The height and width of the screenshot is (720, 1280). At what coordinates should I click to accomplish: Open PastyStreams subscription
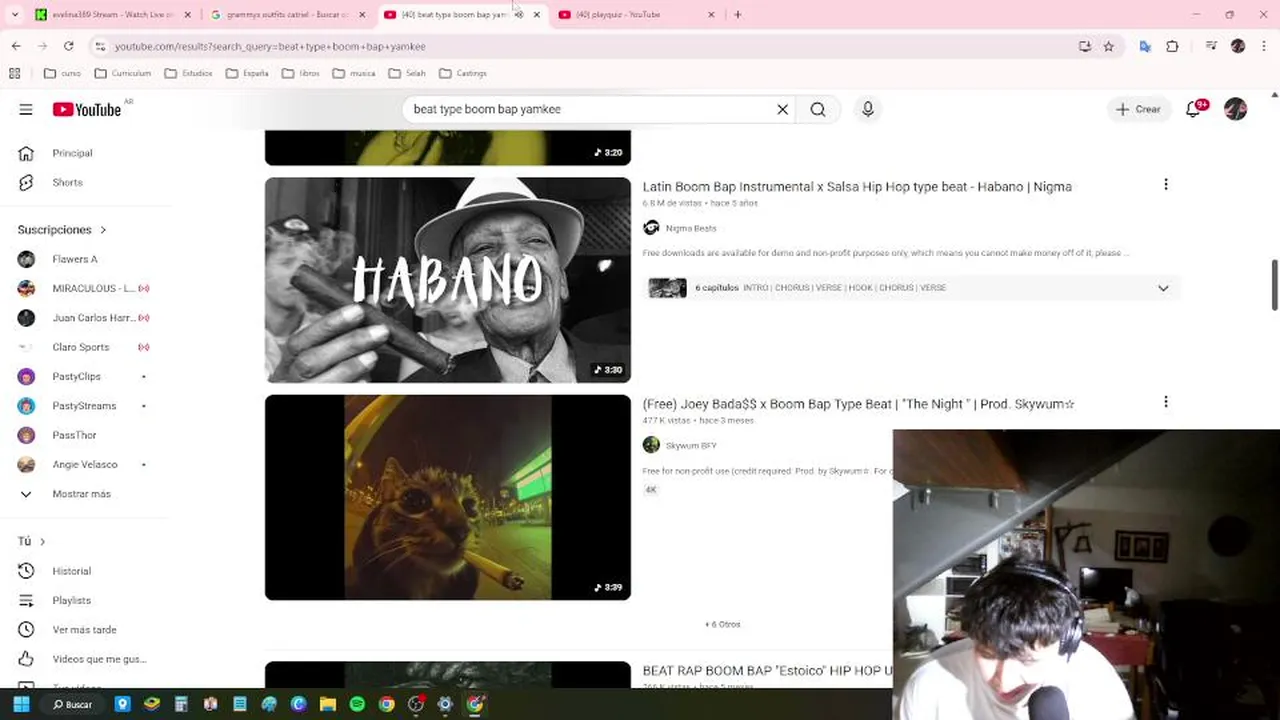[84, 406]
